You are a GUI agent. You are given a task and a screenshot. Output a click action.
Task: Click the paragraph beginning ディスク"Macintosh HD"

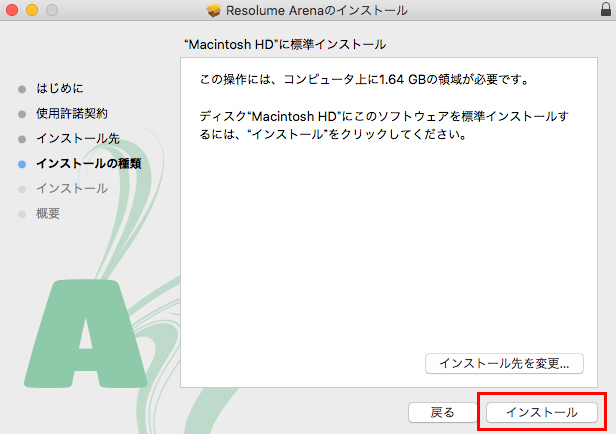pos(384,125)
